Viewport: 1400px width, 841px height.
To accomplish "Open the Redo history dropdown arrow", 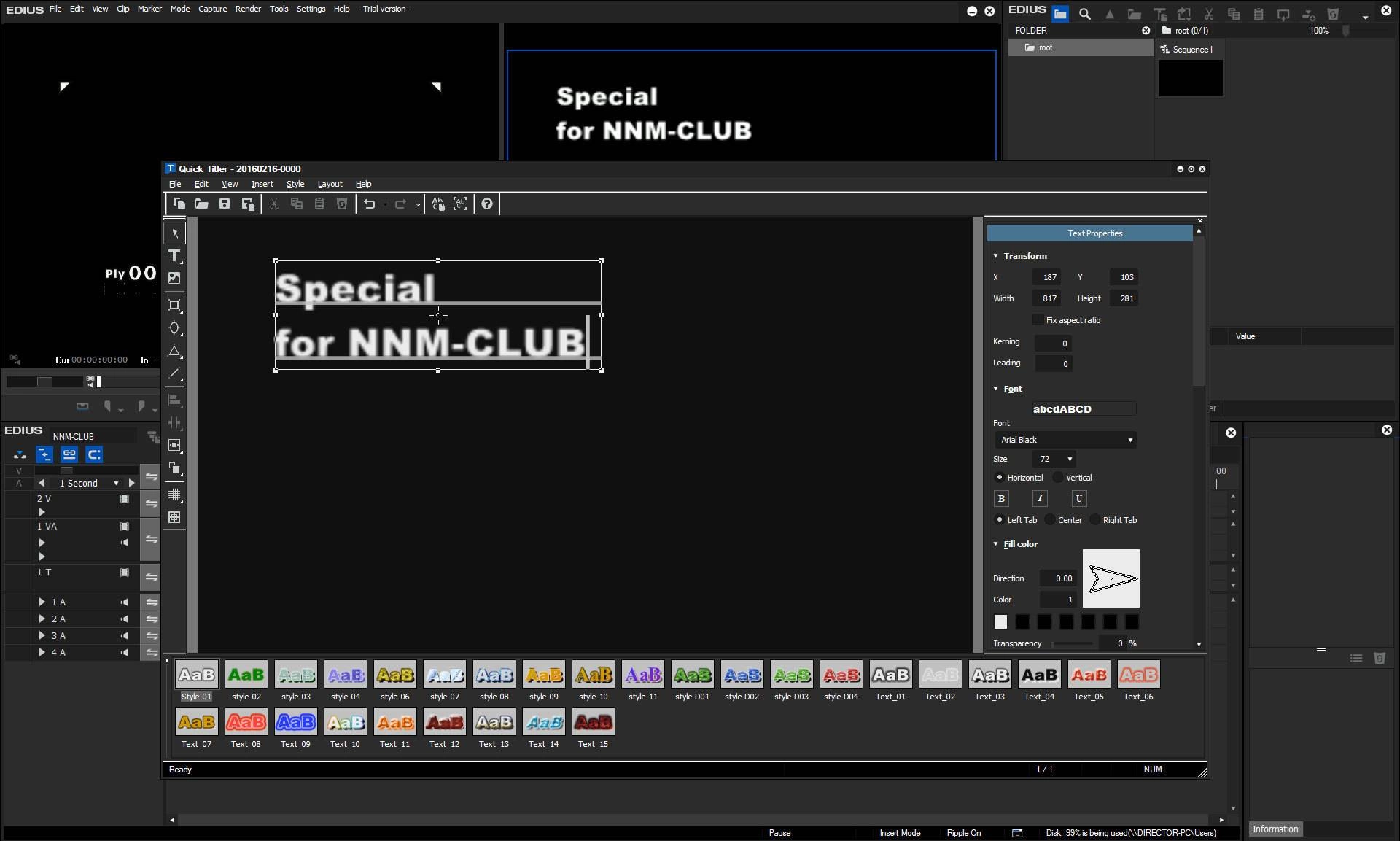I will [418, 205].
